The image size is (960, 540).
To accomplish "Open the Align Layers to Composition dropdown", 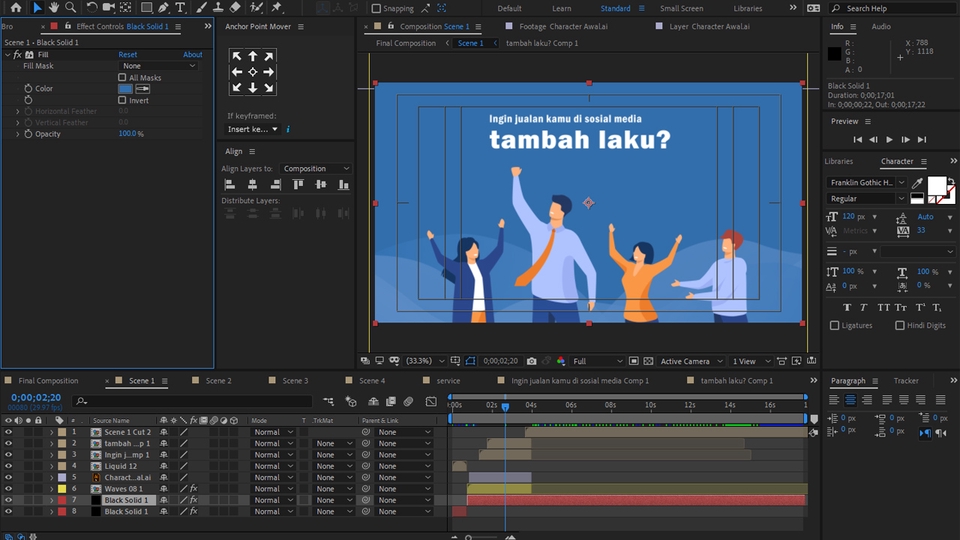I will (316, 168).
